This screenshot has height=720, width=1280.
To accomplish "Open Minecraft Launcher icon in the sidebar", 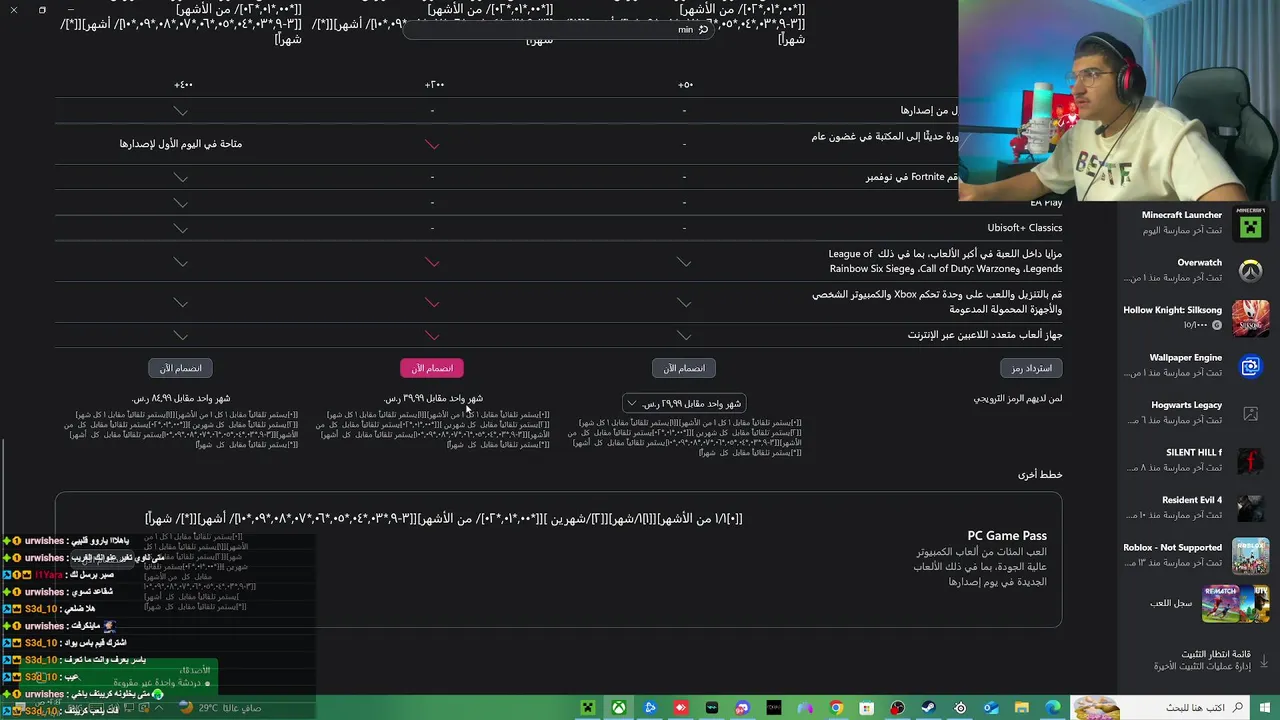I will point(1250,224).
